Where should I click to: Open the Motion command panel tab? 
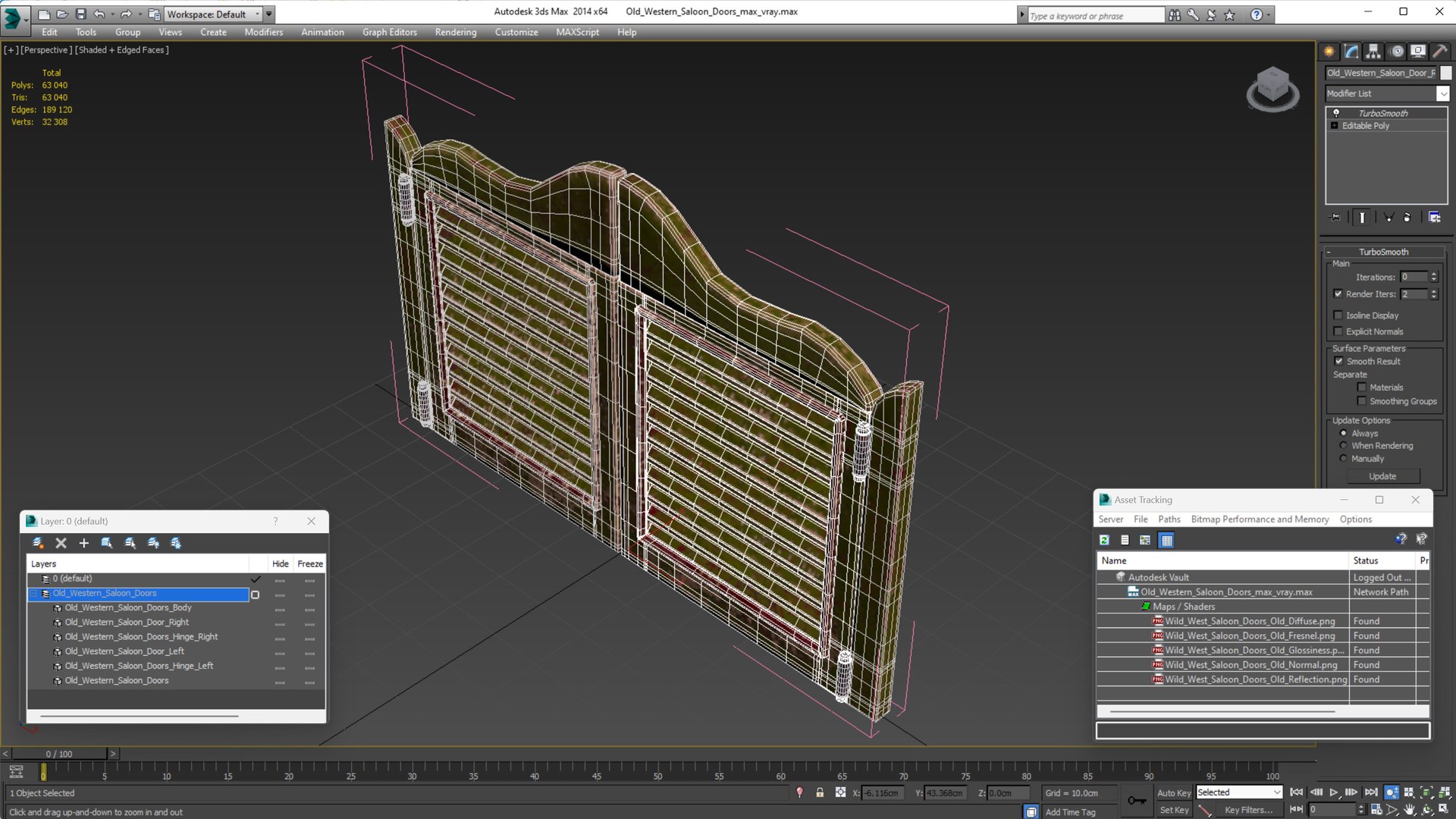[1396, 52]
